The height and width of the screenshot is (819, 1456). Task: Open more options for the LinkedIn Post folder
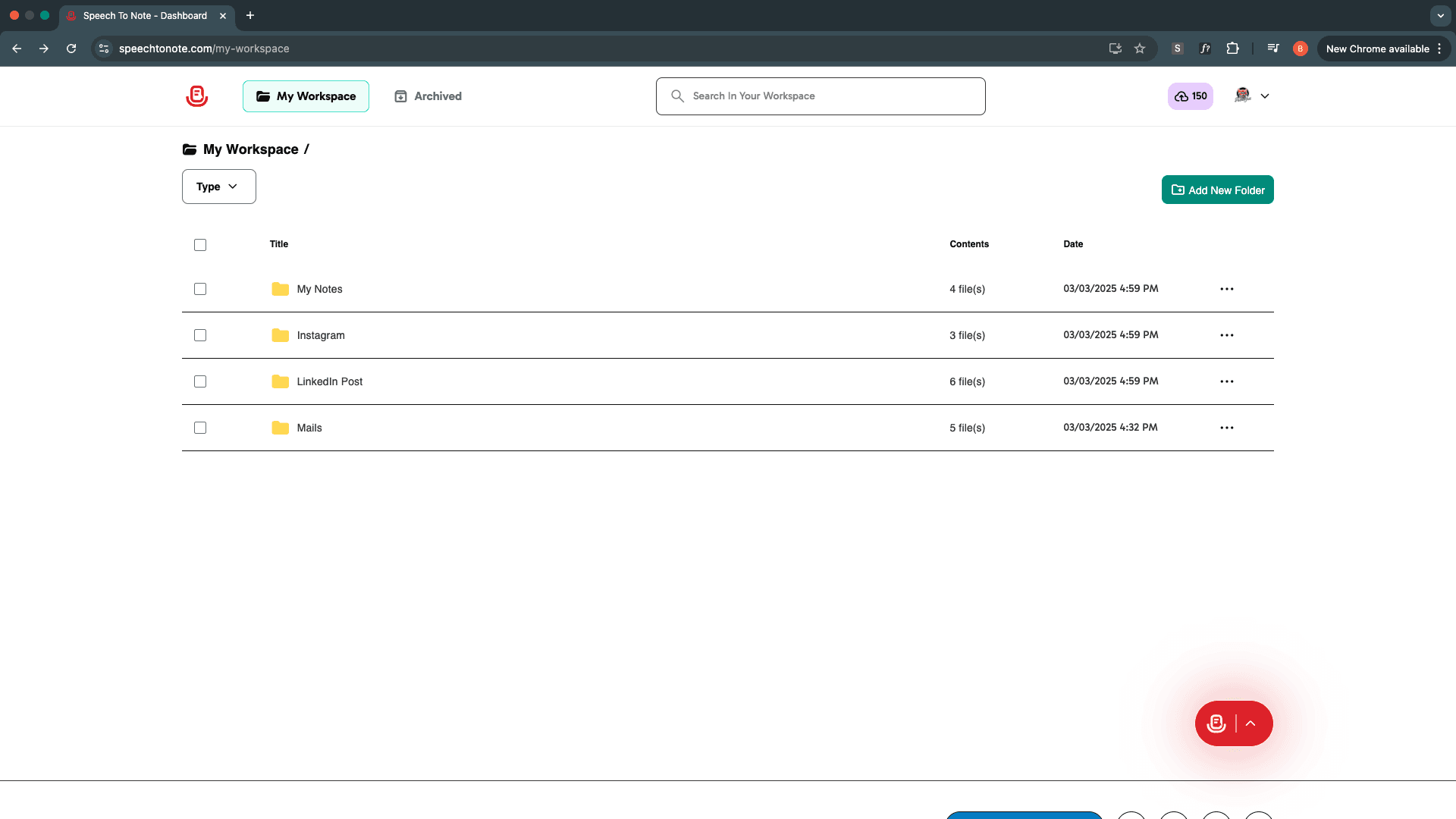pos(1226,381)
